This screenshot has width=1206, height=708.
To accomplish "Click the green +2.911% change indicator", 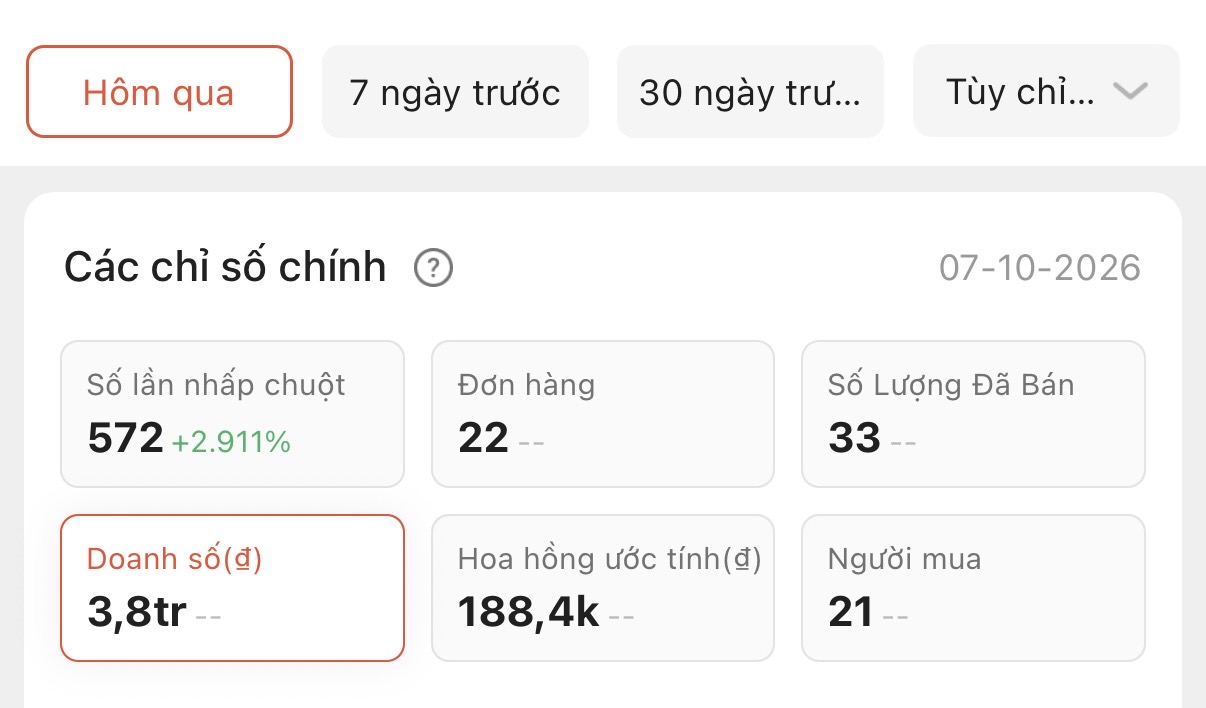I will pos(231,441).
